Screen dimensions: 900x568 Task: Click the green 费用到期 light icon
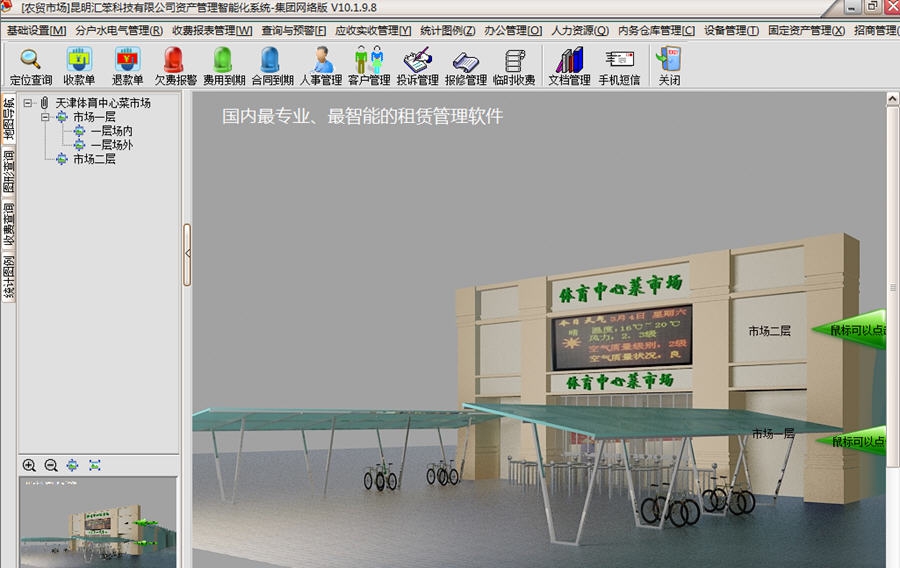pyautogui.click(x=223, y=66)
